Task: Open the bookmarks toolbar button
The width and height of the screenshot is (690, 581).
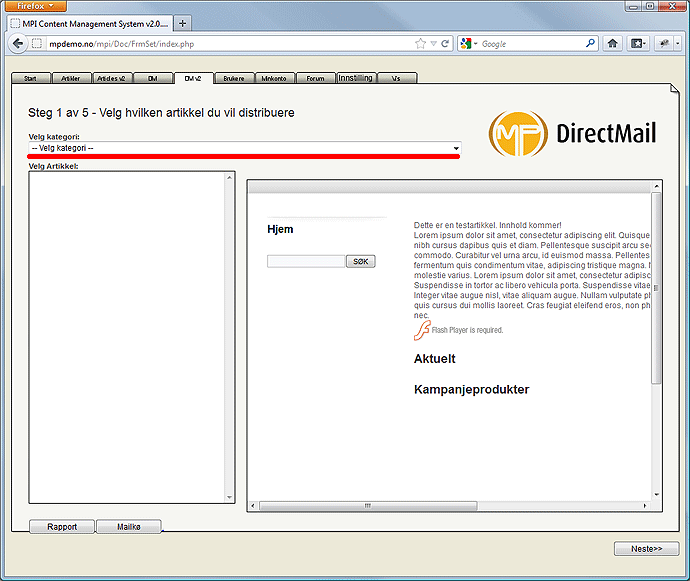Action: pyautogui.click(x=638, y=43)
